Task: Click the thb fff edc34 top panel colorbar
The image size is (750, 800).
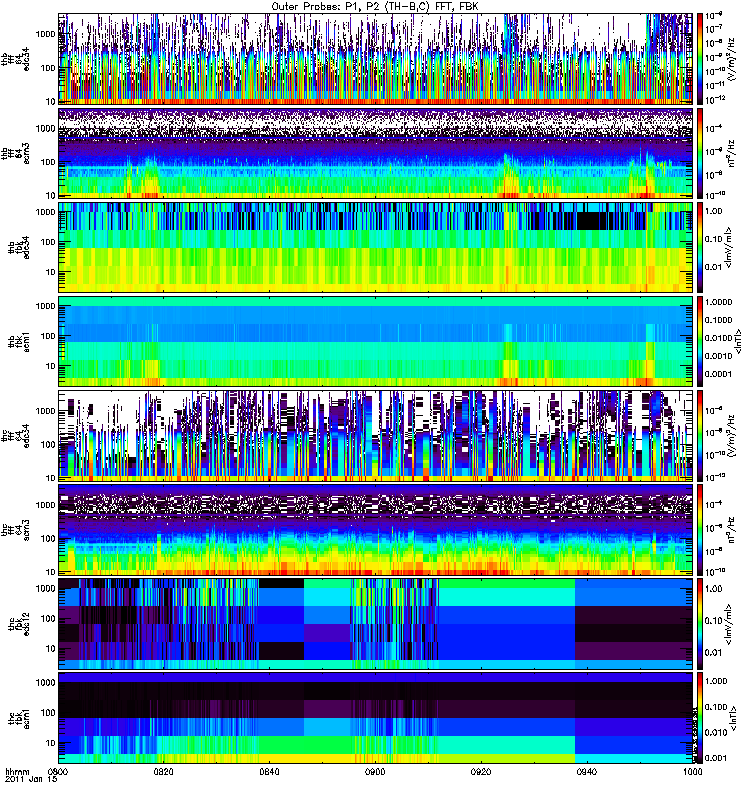Action: pos(700,59)
